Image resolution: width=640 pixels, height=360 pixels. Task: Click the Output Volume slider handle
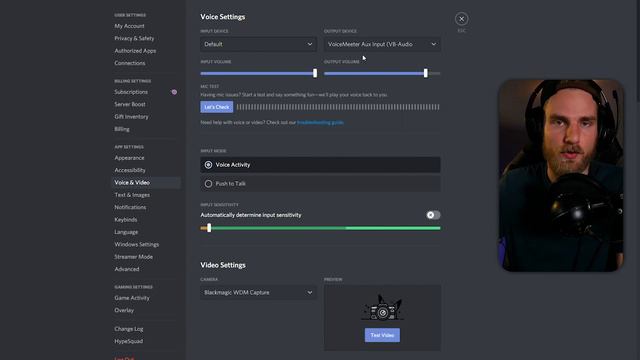tap(426, 73)
